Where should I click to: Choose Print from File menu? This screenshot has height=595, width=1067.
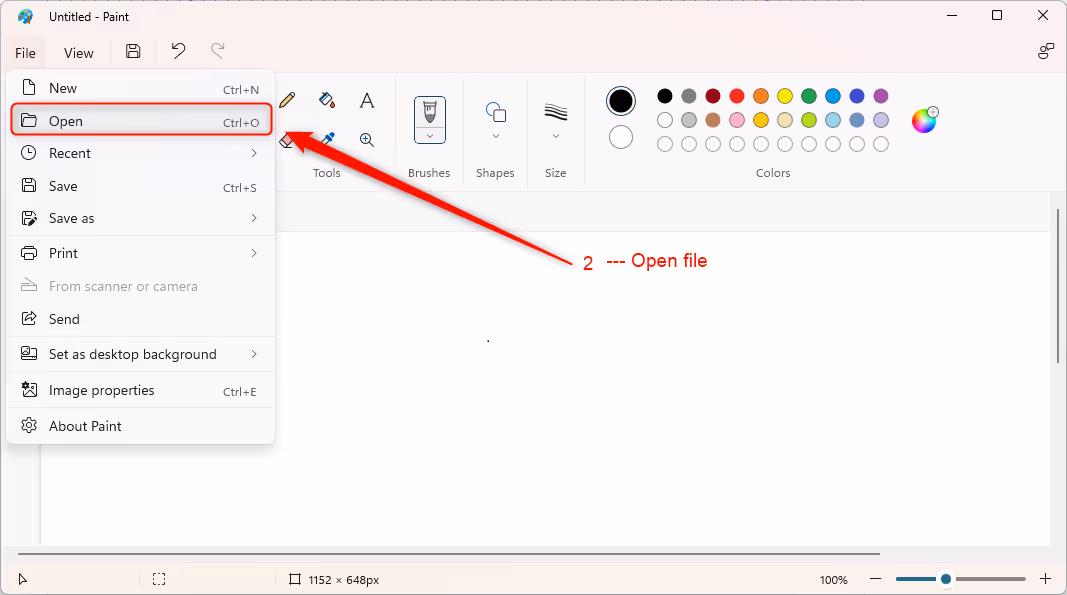[x=141, y=253]
